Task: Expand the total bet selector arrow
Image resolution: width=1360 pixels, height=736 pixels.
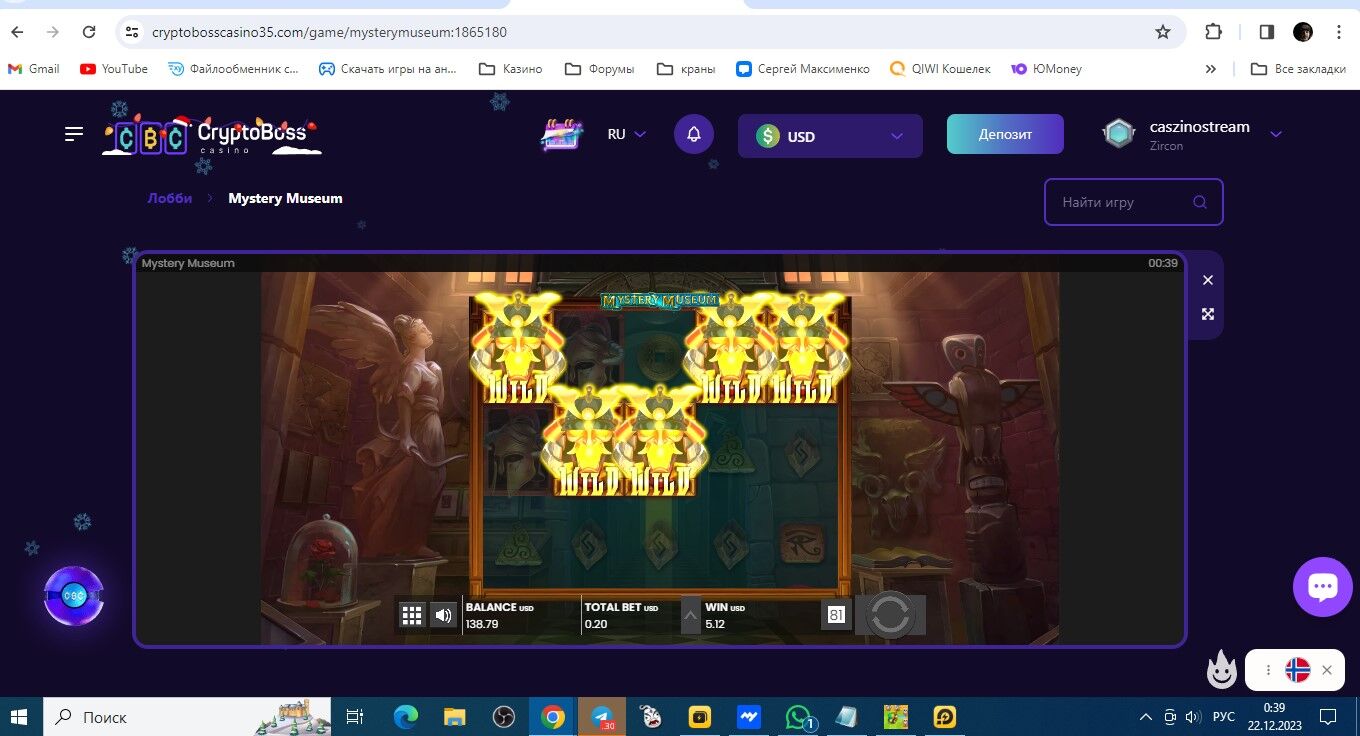Action: 690,616
